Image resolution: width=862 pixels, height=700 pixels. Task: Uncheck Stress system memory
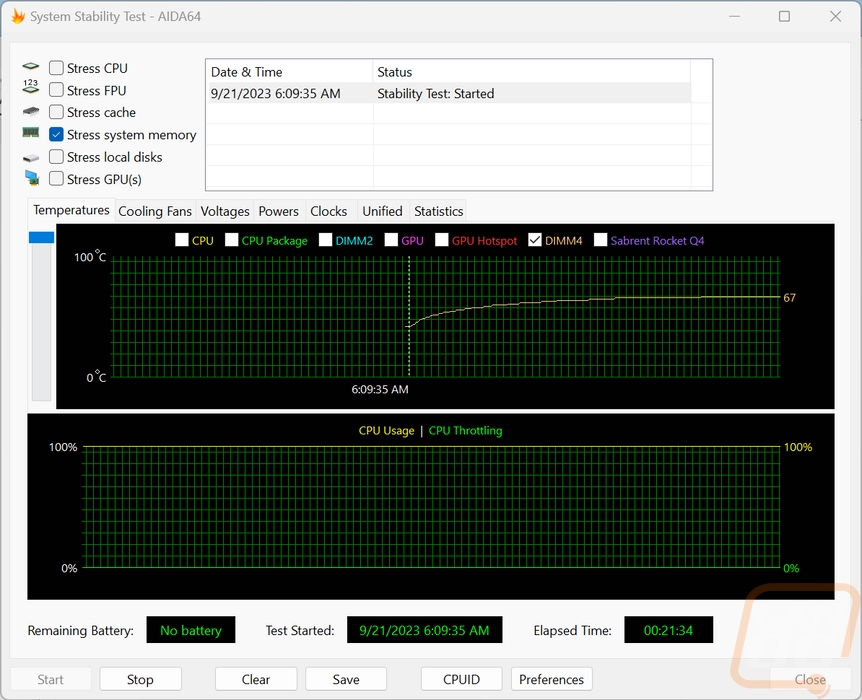[x=56, y=135]
